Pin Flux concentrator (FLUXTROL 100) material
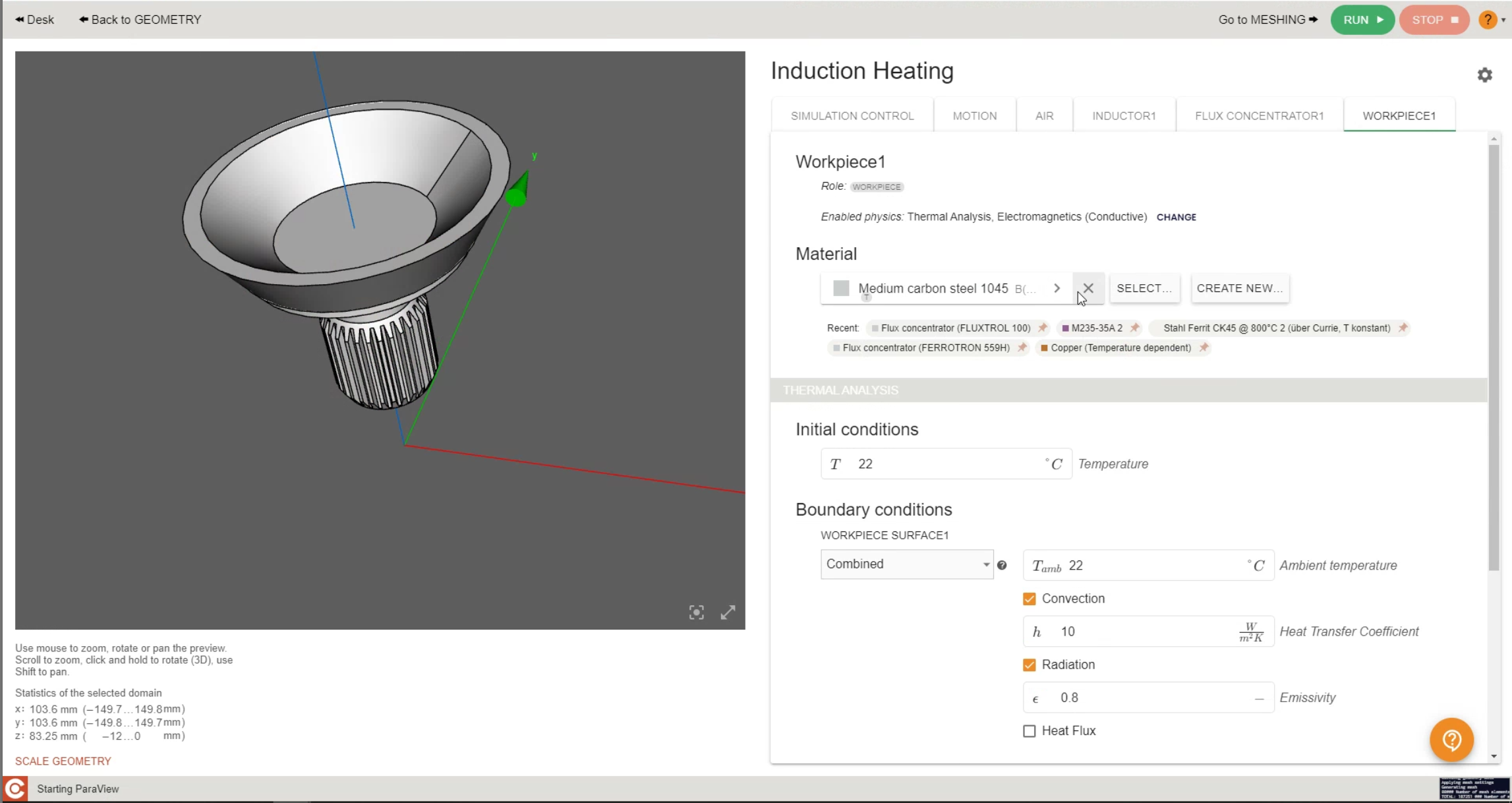The height and width of the screenshot is (803, 1512). (x=1042, y=328)
